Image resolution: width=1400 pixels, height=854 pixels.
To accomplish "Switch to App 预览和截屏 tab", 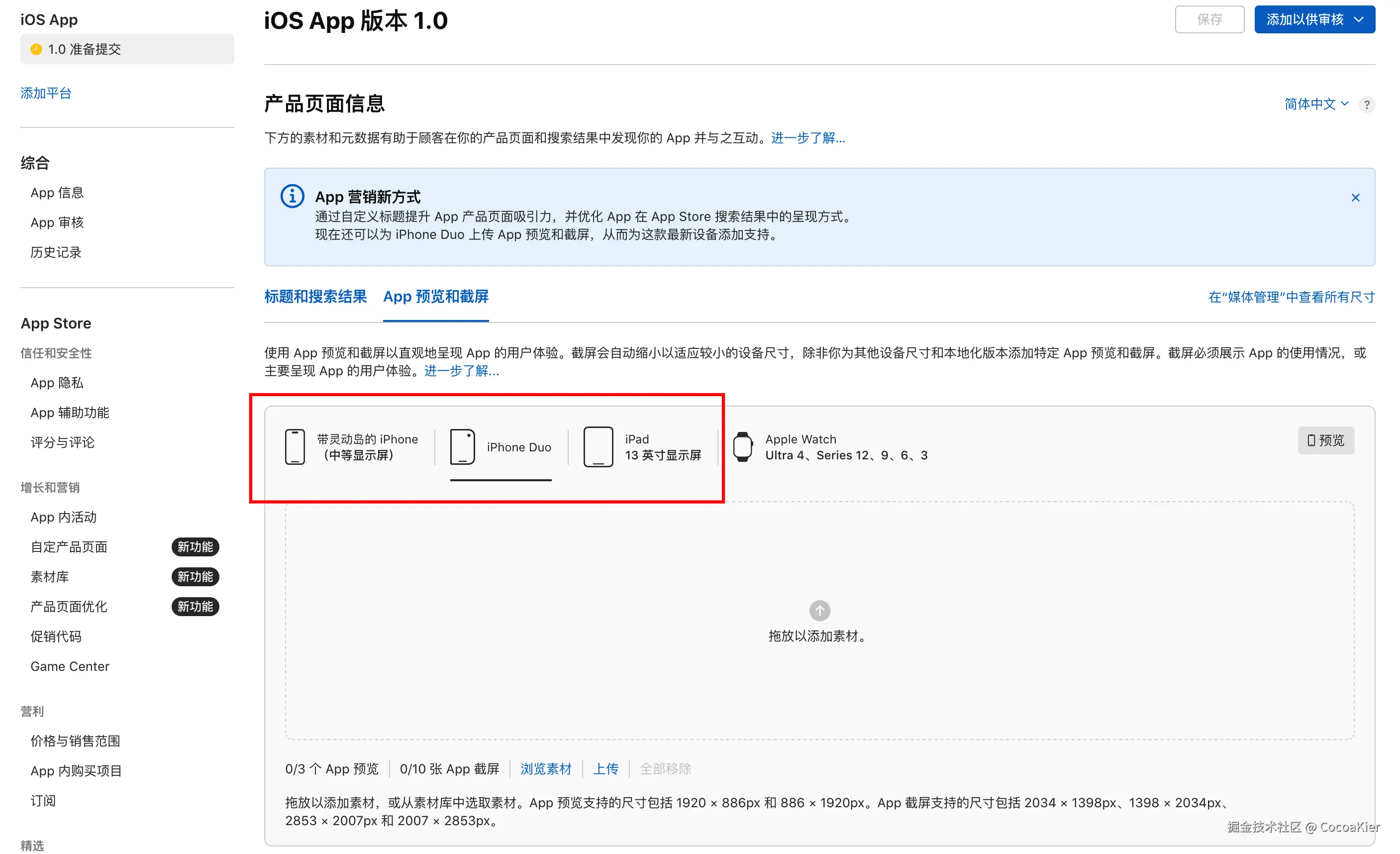I will click(436, 297).
